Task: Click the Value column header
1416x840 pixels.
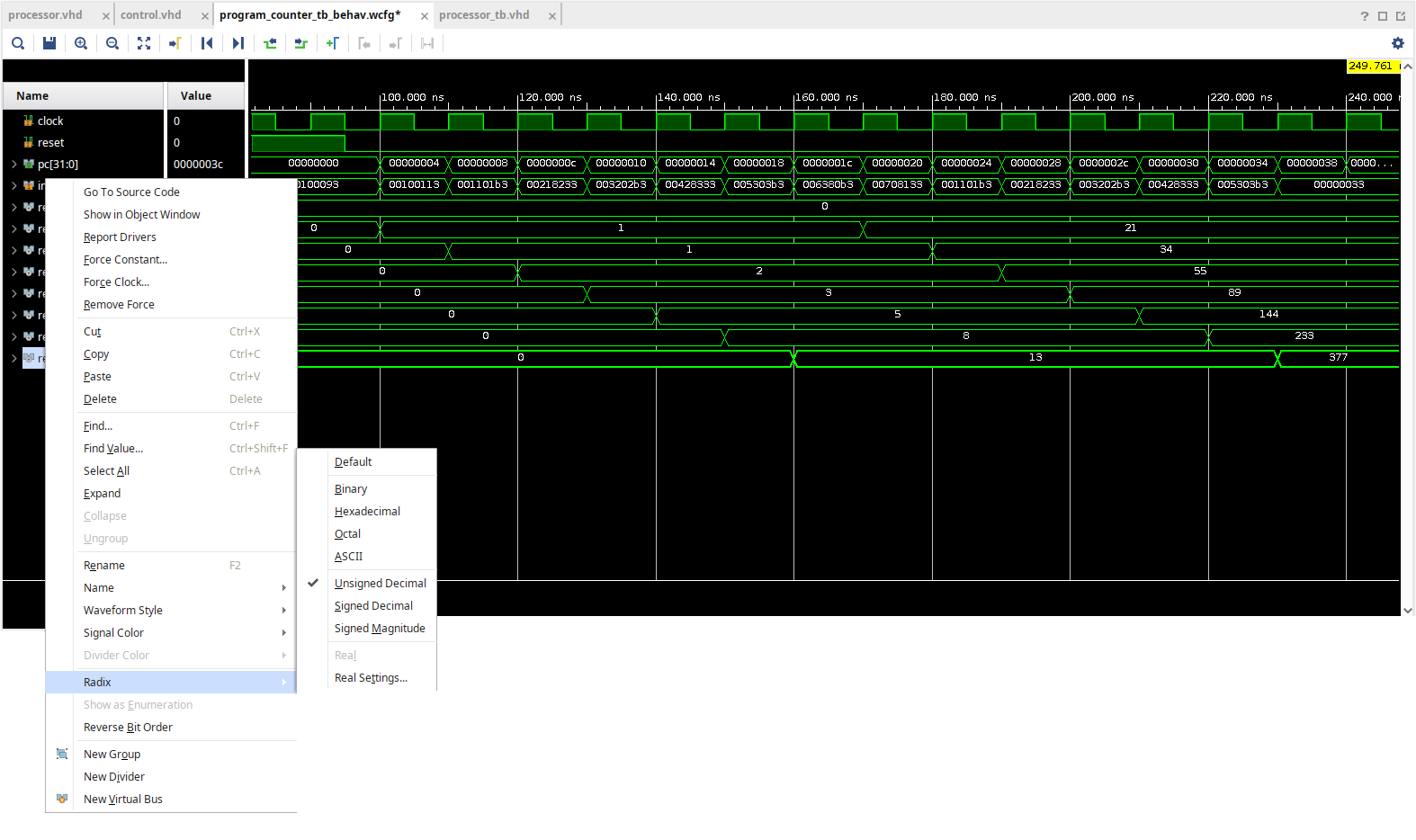Action: 206,95
